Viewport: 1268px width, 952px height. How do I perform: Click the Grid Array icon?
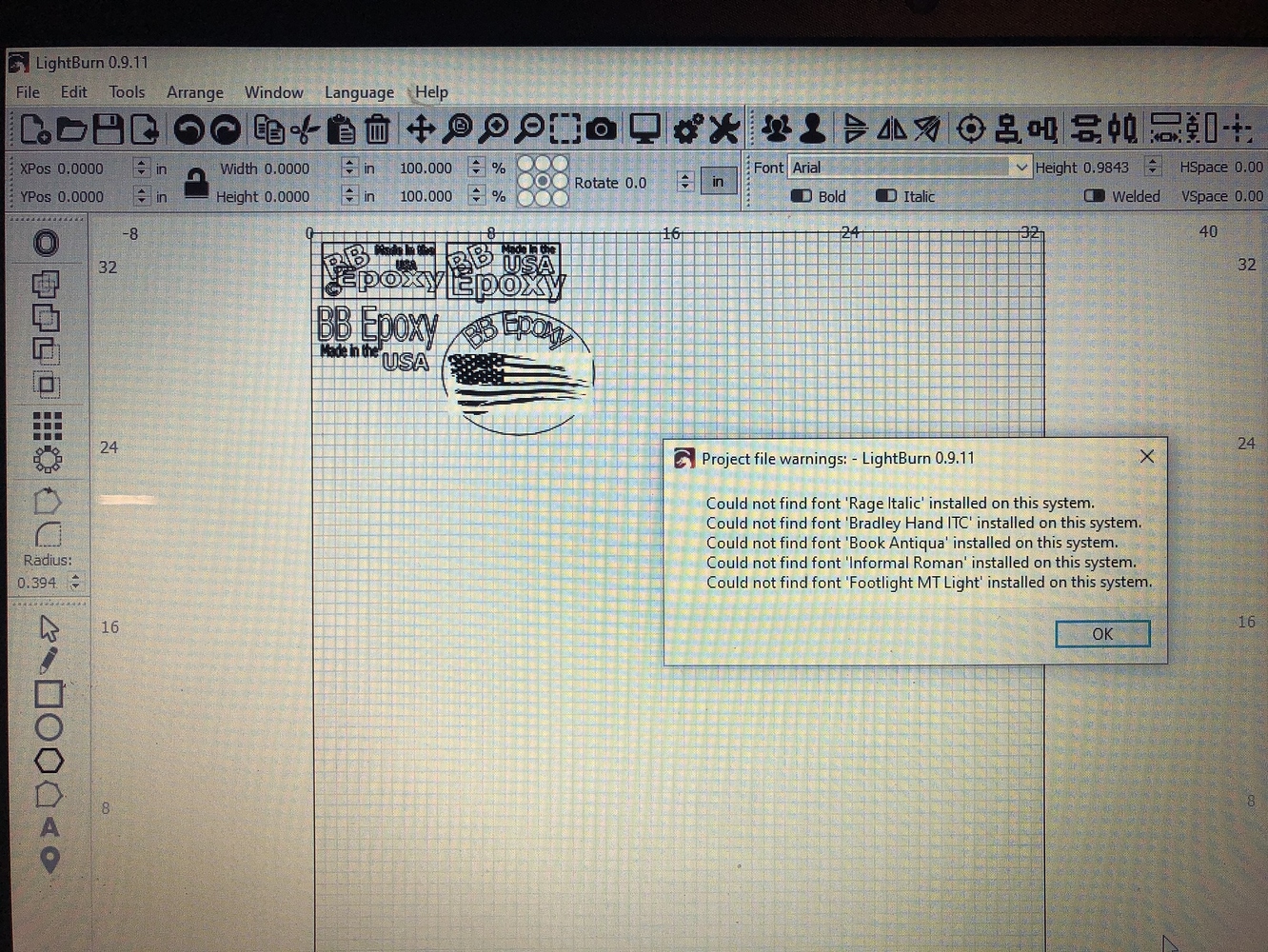(47, 426)
